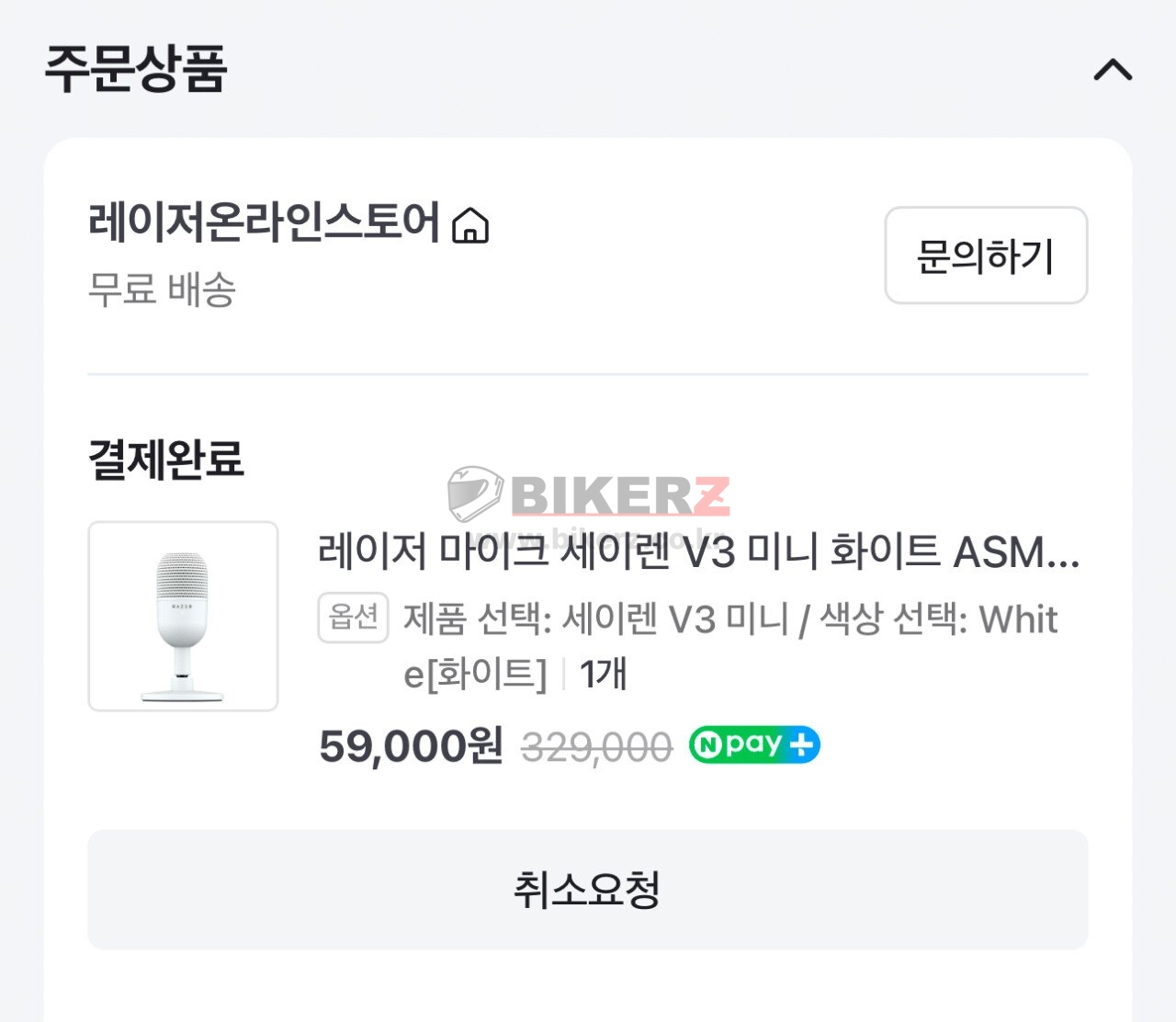
Task: Click the 1개 quantity text
Action: 604,675
